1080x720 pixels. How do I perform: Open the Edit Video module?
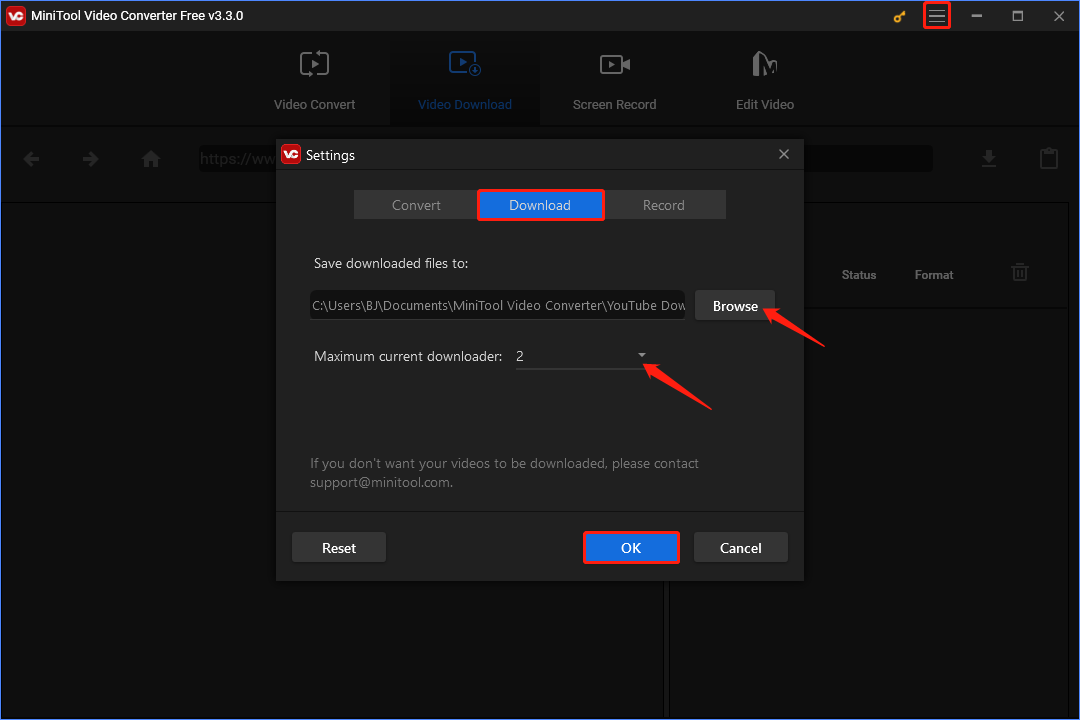pos(765,81)
